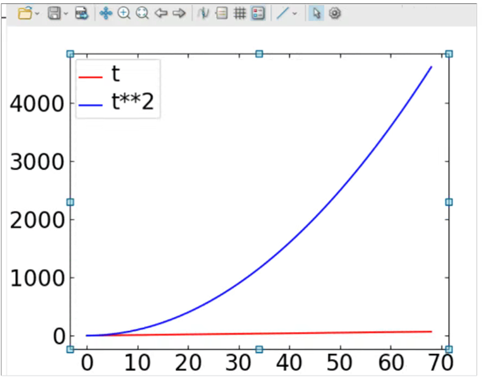
Task: Select the legend entry label 't'
Action: (115, 73)
